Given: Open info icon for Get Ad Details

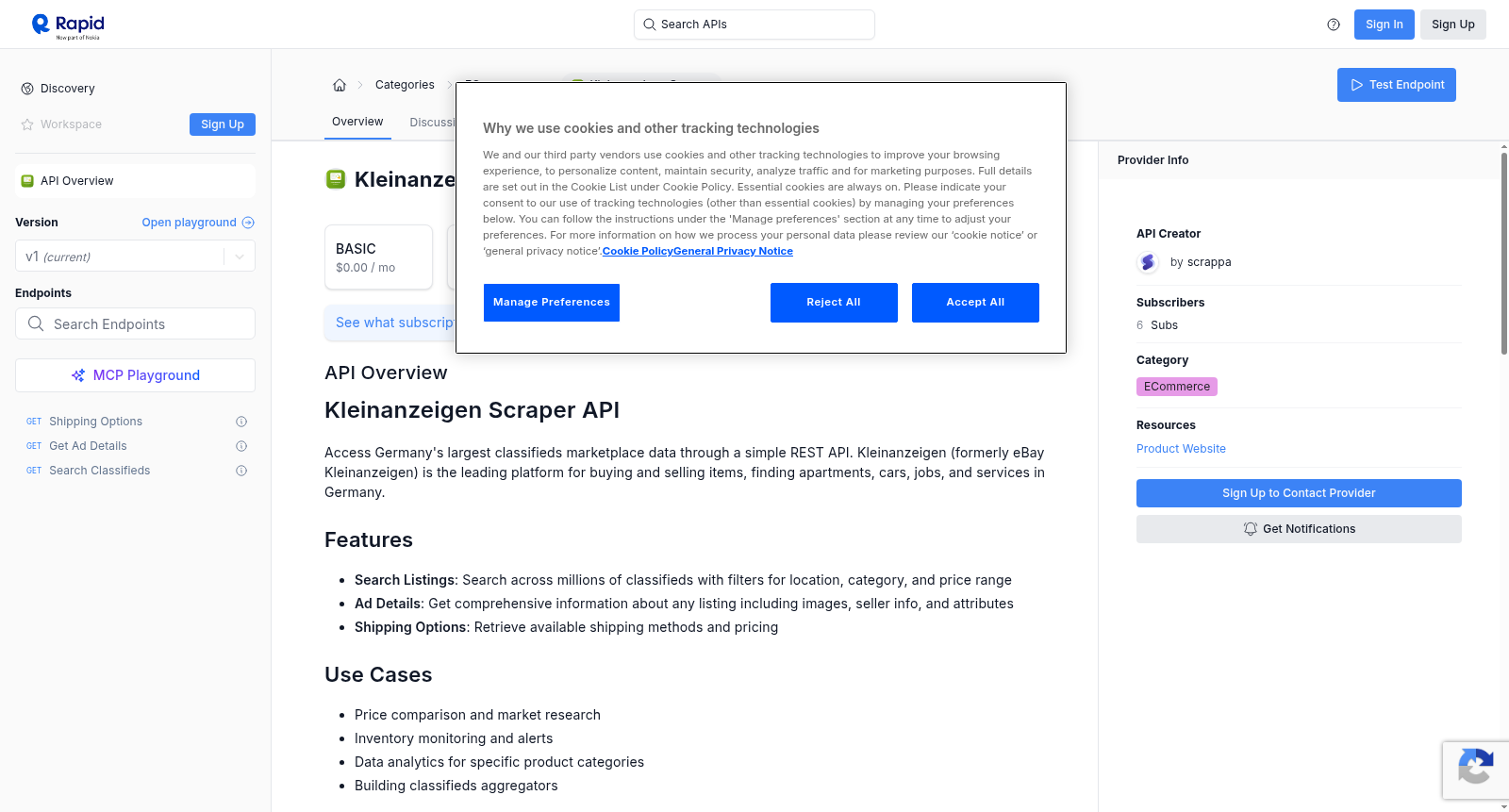Looking at the screenshot, I should click(x=241, y=446).
